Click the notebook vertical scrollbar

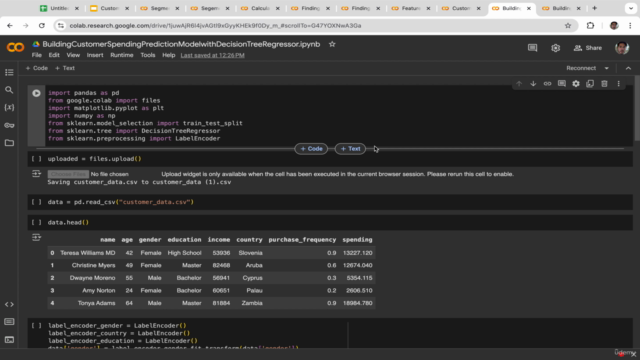click(x=636, y=109)
